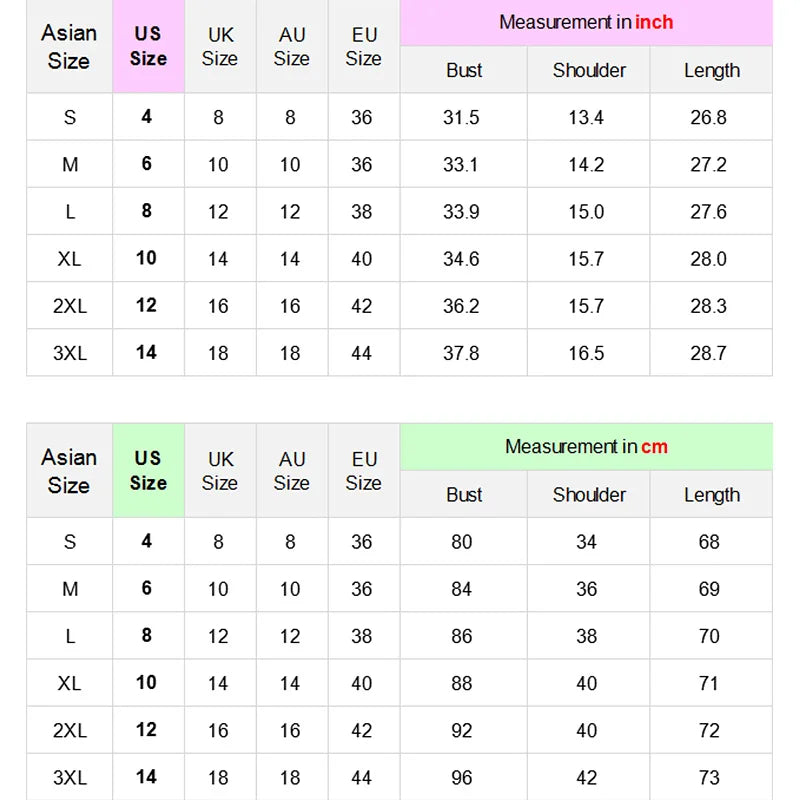Click bust value 33.9 for size L
The width and height of the screenshot is (800, 800).
tap(461, 212)
